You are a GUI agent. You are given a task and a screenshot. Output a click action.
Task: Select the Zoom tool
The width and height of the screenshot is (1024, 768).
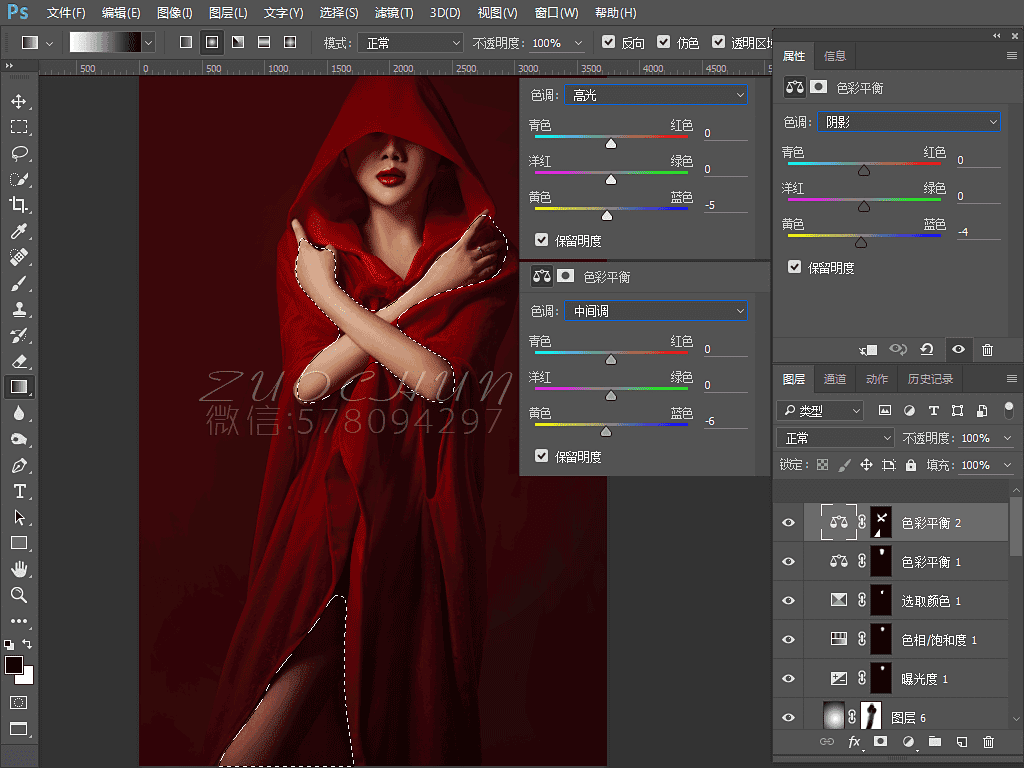click(x=19, y=595)
